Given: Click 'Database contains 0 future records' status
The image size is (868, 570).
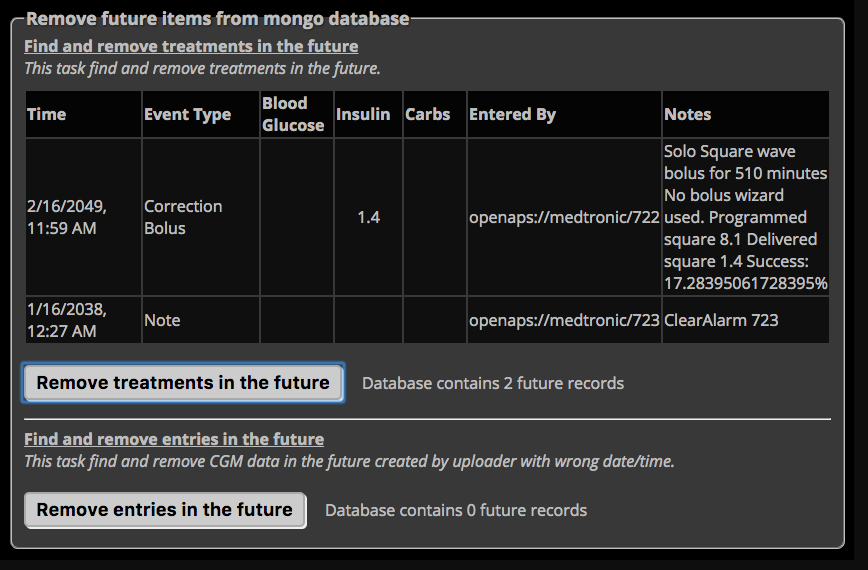Looking at the screenshot, I should click(x=456, y=510).
